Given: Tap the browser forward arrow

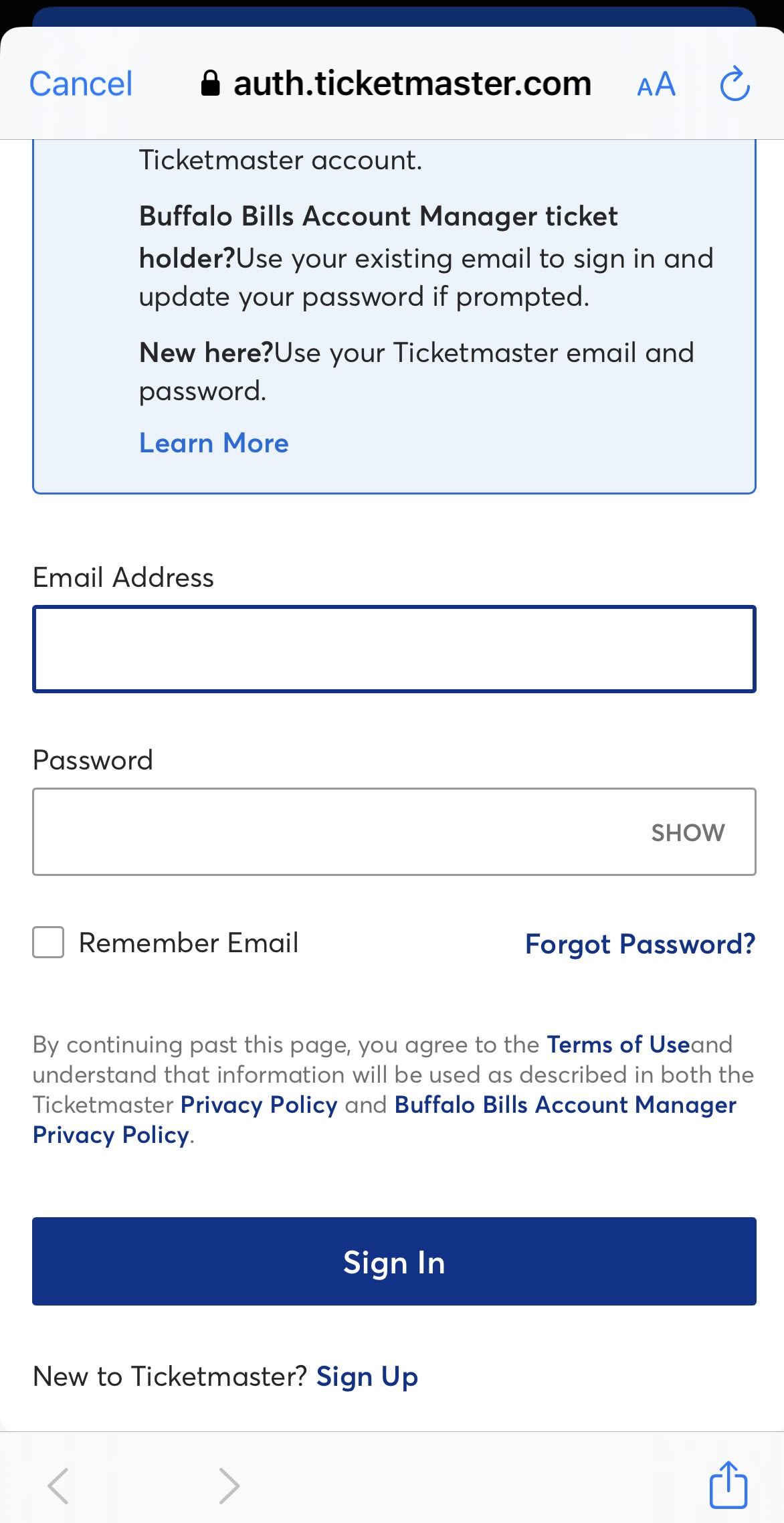Looking at the screenshot, I should [229, 1486].
